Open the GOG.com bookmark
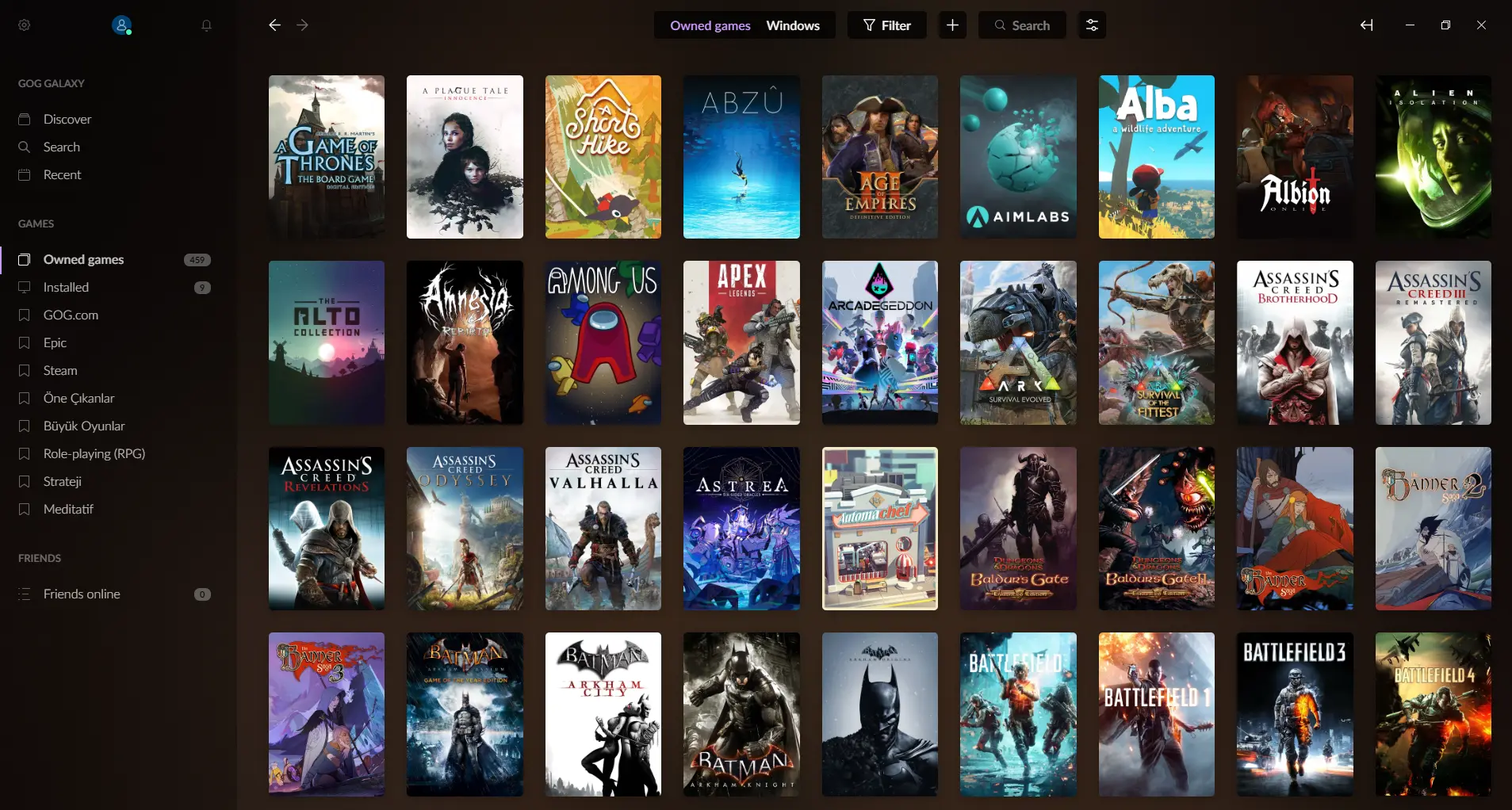This screenshot has height=810, width=1512. click(117, 315)
